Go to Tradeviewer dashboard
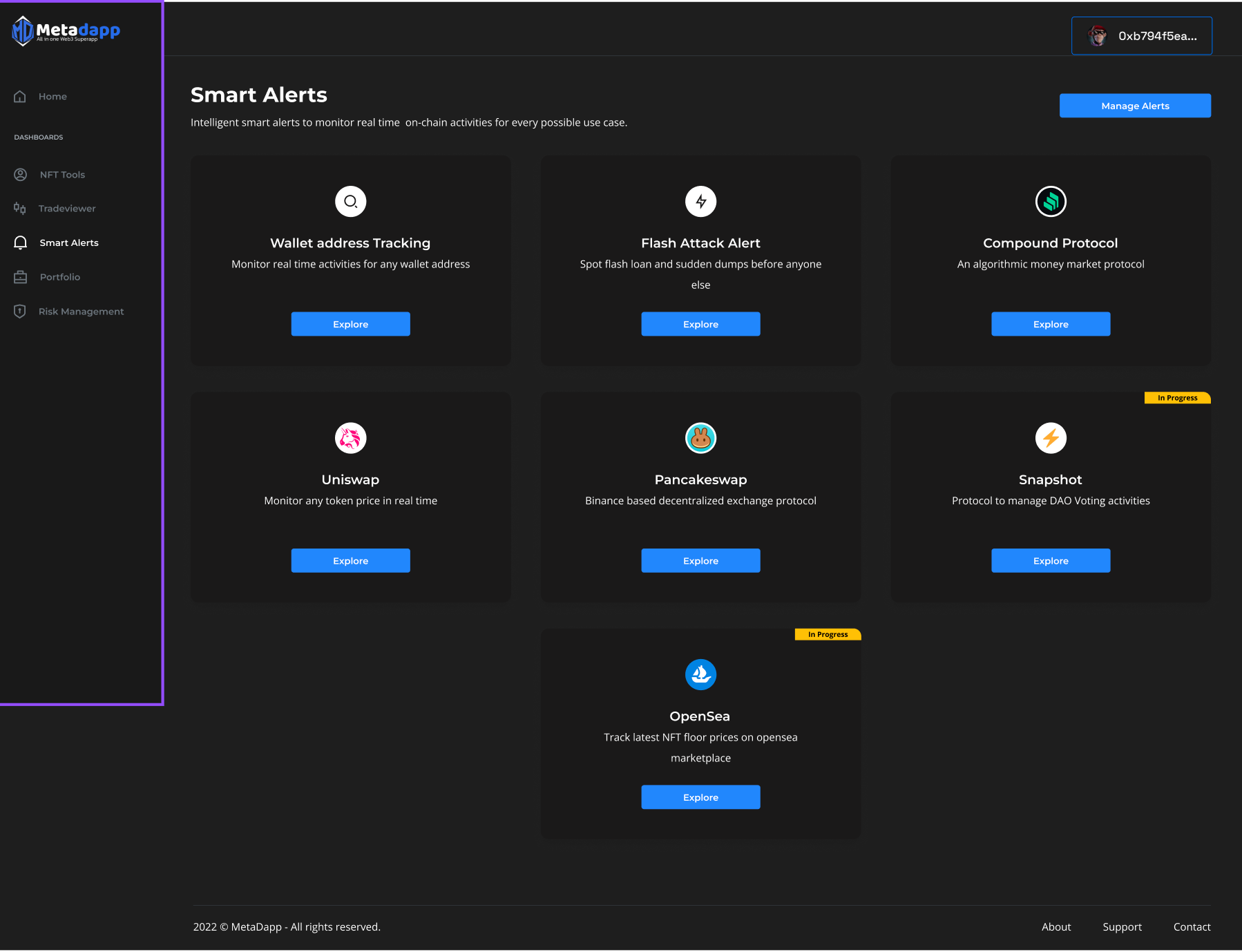 (67, 209)
